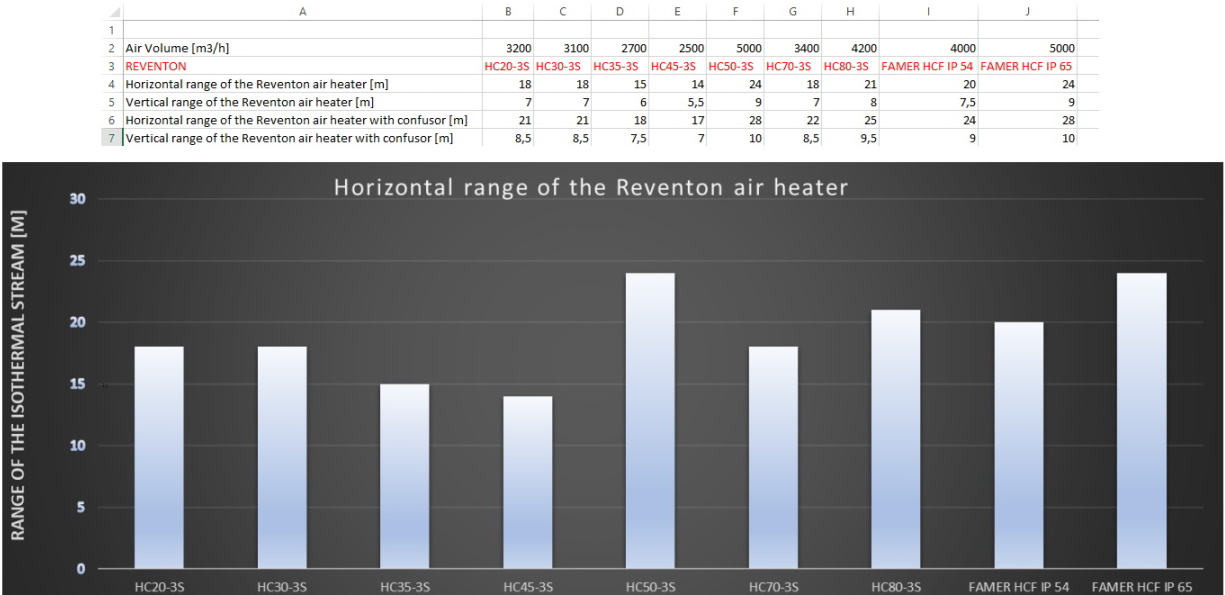Image resolution: width=1225 pixels, height=595 pixels.
Task: Select row header 3
Action: [113, 66]
